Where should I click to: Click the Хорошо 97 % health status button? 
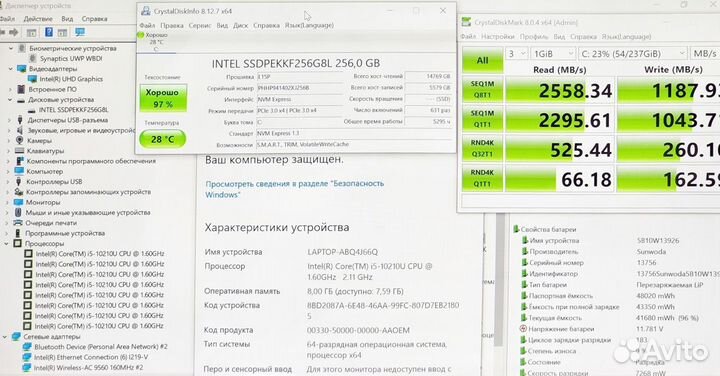click(x=163, y=98)
